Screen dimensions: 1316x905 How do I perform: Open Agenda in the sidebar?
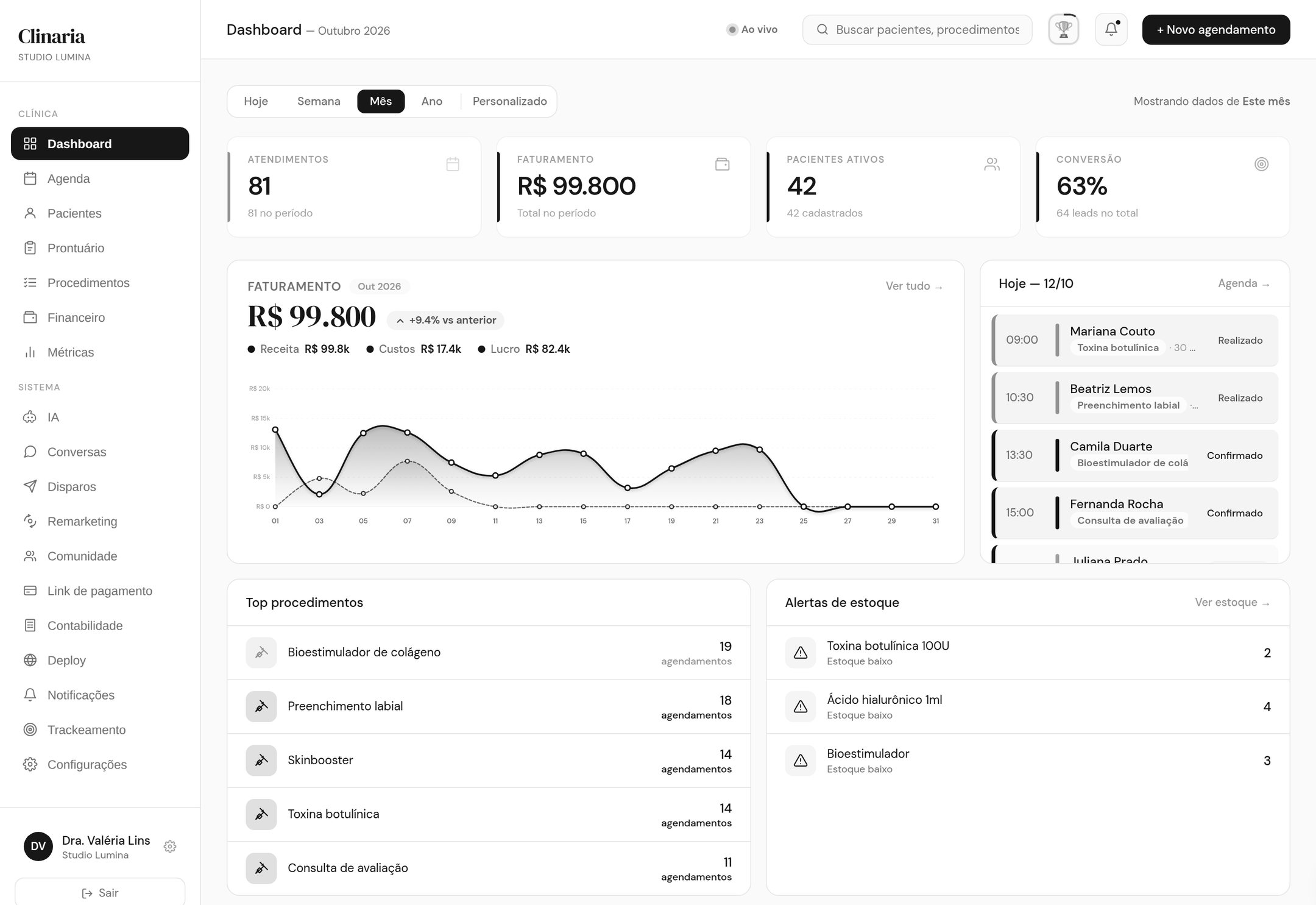tap(100, 179)
